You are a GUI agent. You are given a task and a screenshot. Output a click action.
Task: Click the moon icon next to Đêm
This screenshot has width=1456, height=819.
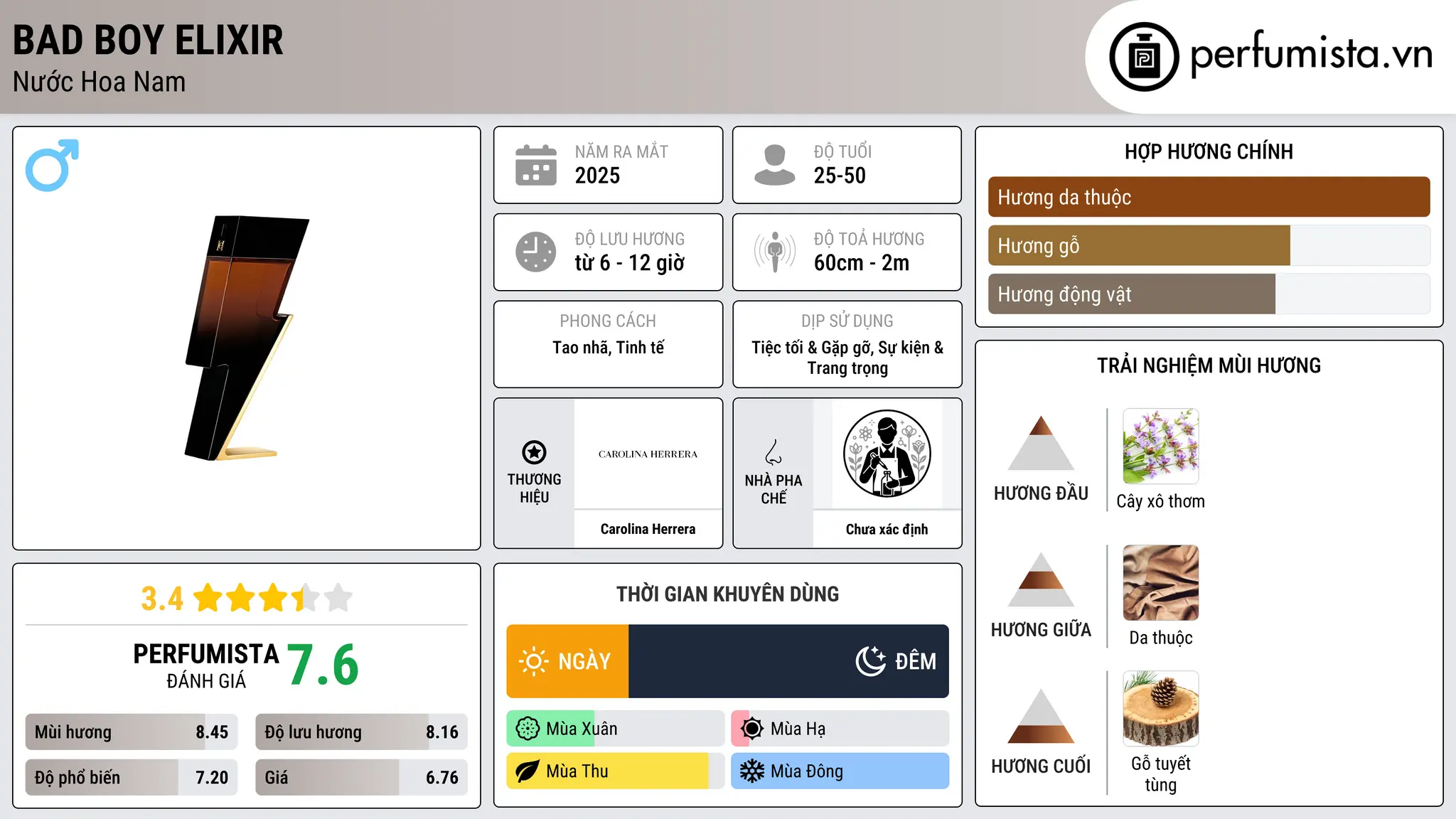pyautogui.click(x=870, y=661)
